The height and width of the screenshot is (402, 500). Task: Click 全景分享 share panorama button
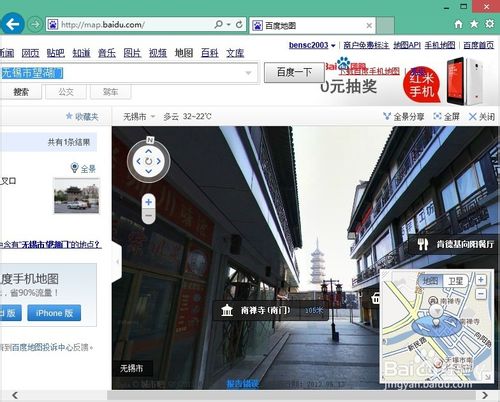coord(403,116)
